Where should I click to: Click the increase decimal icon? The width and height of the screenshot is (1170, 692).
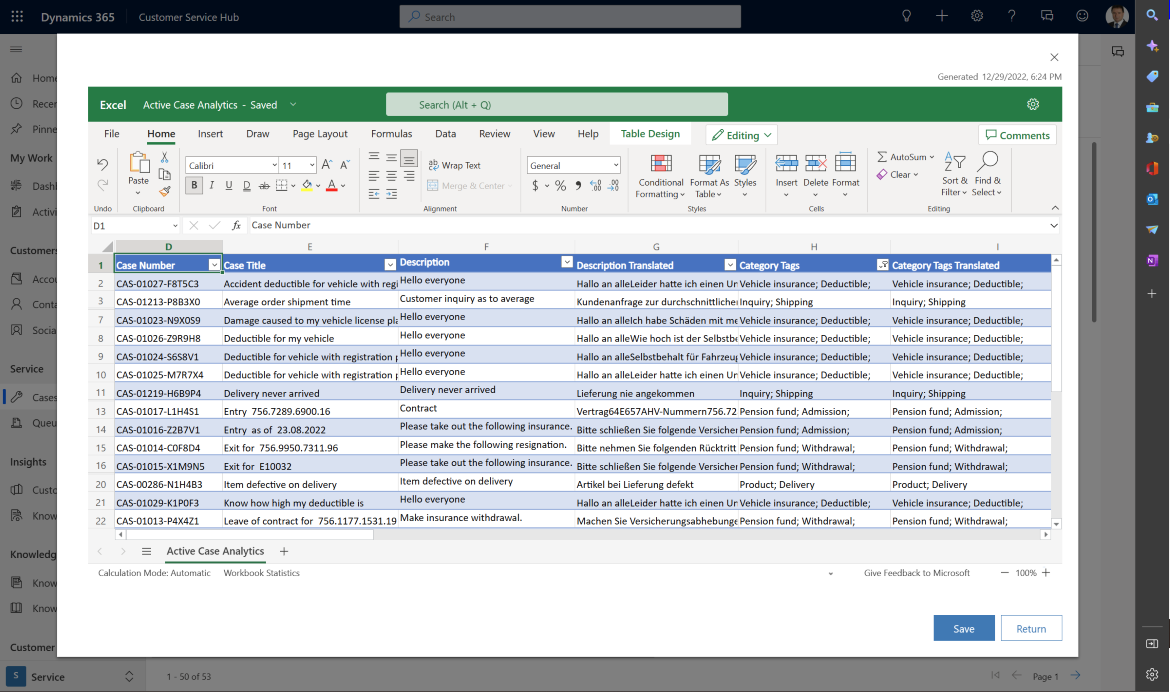(595, 186)
